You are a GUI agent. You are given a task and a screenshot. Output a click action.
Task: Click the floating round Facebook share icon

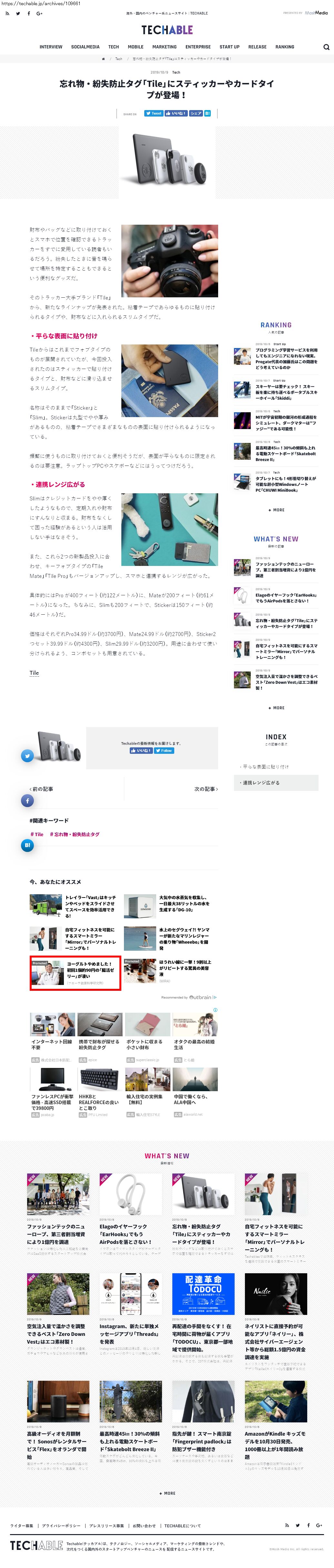point(27,800)
